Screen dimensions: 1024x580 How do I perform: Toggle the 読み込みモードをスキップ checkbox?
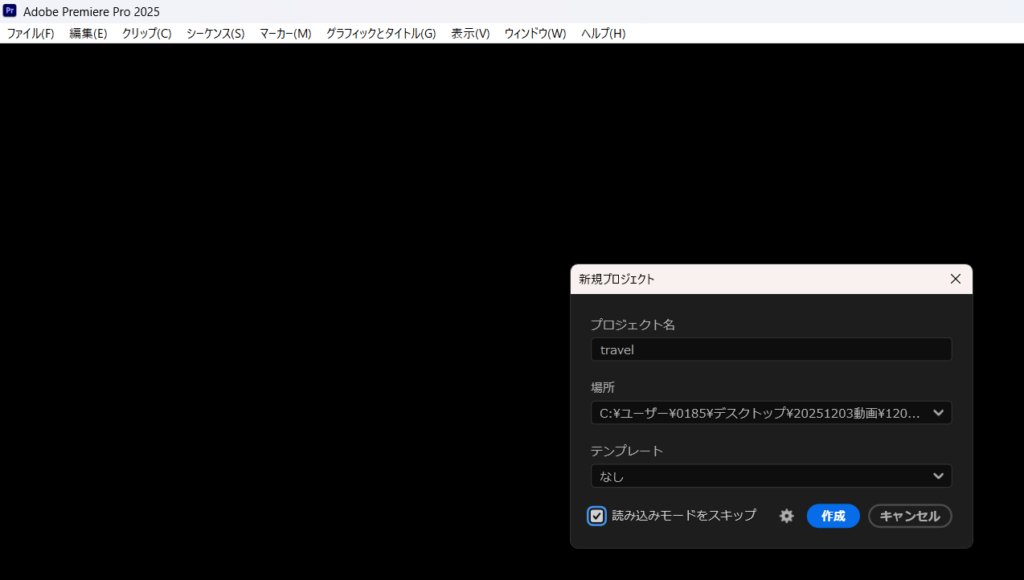click(x=597, y=516)
